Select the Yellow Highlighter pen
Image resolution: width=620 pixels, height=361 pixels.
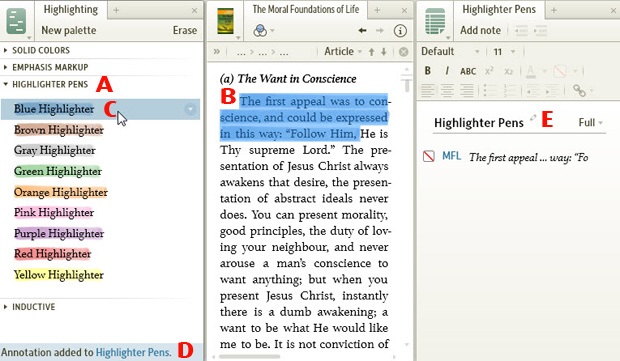coord(59,275)
